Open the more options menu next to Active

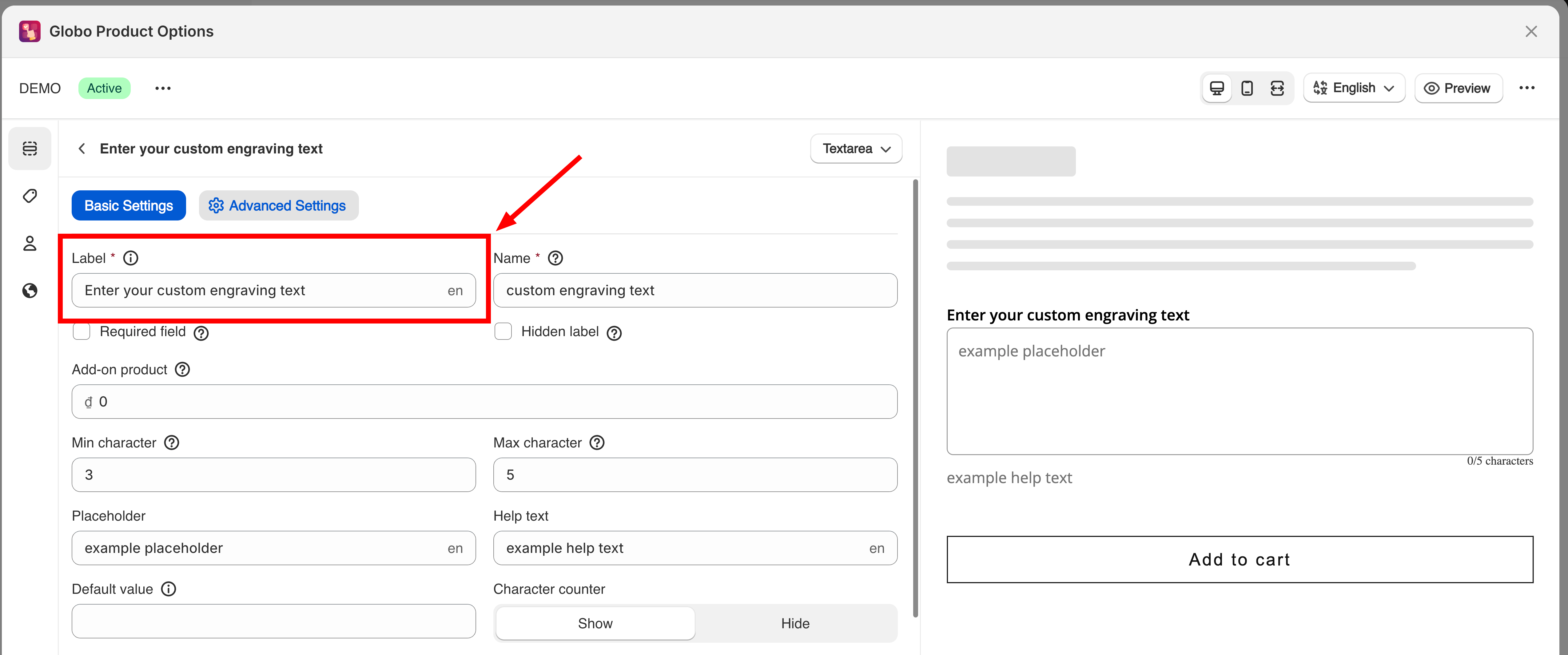[x=162, y=88]
